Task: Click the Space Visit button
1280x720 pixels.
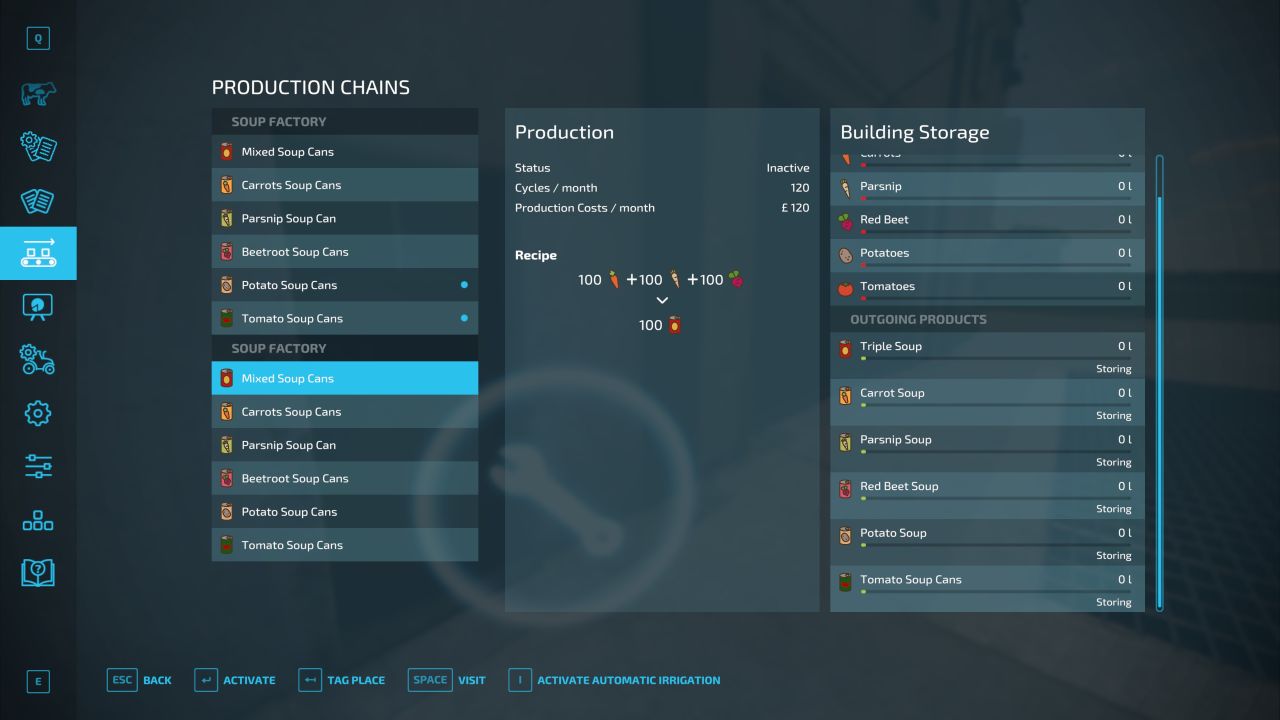Action: 446,680
